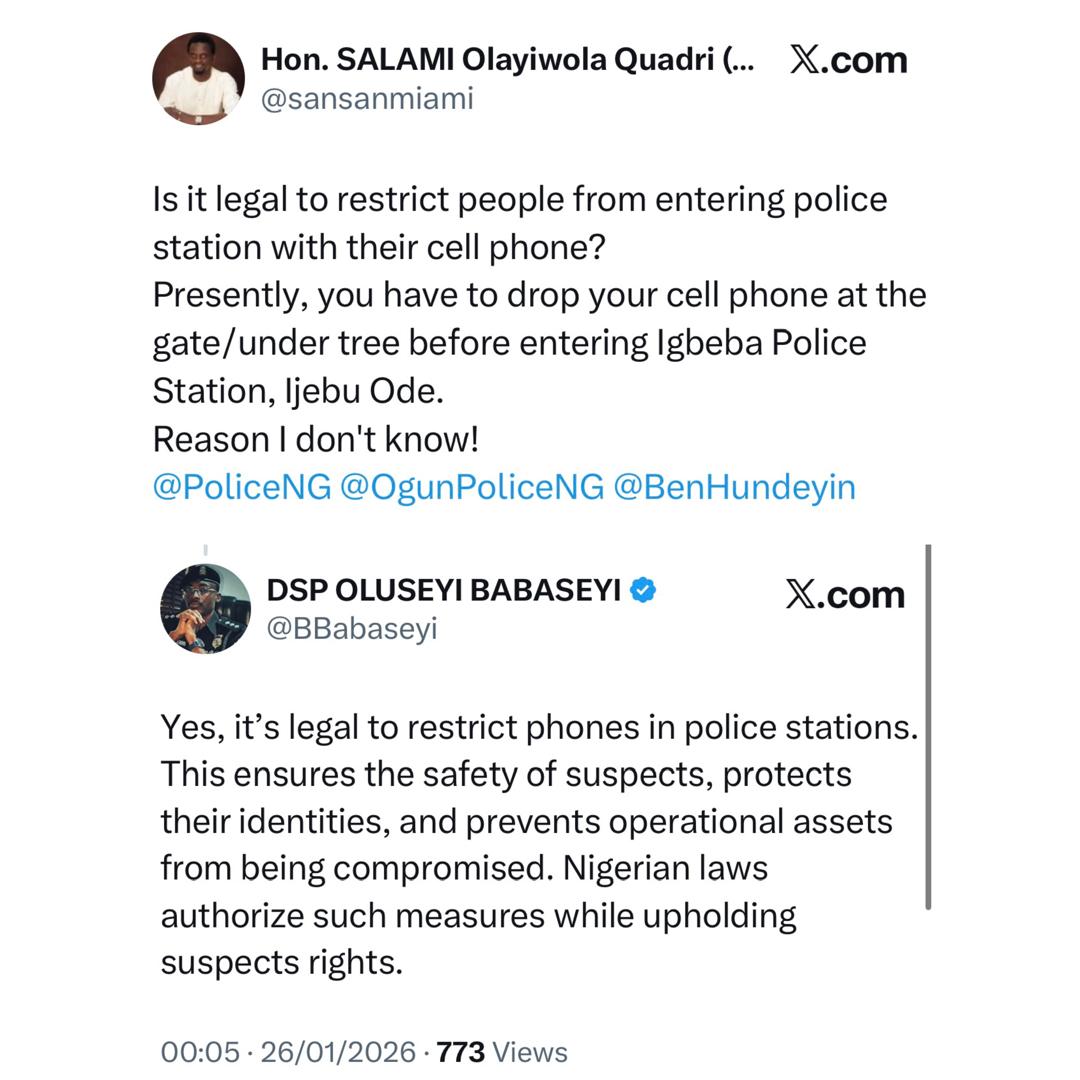Click the X.com logo beside Salami's name
The width and height of the screenshot is (1080, 1080).
point(847,60)
